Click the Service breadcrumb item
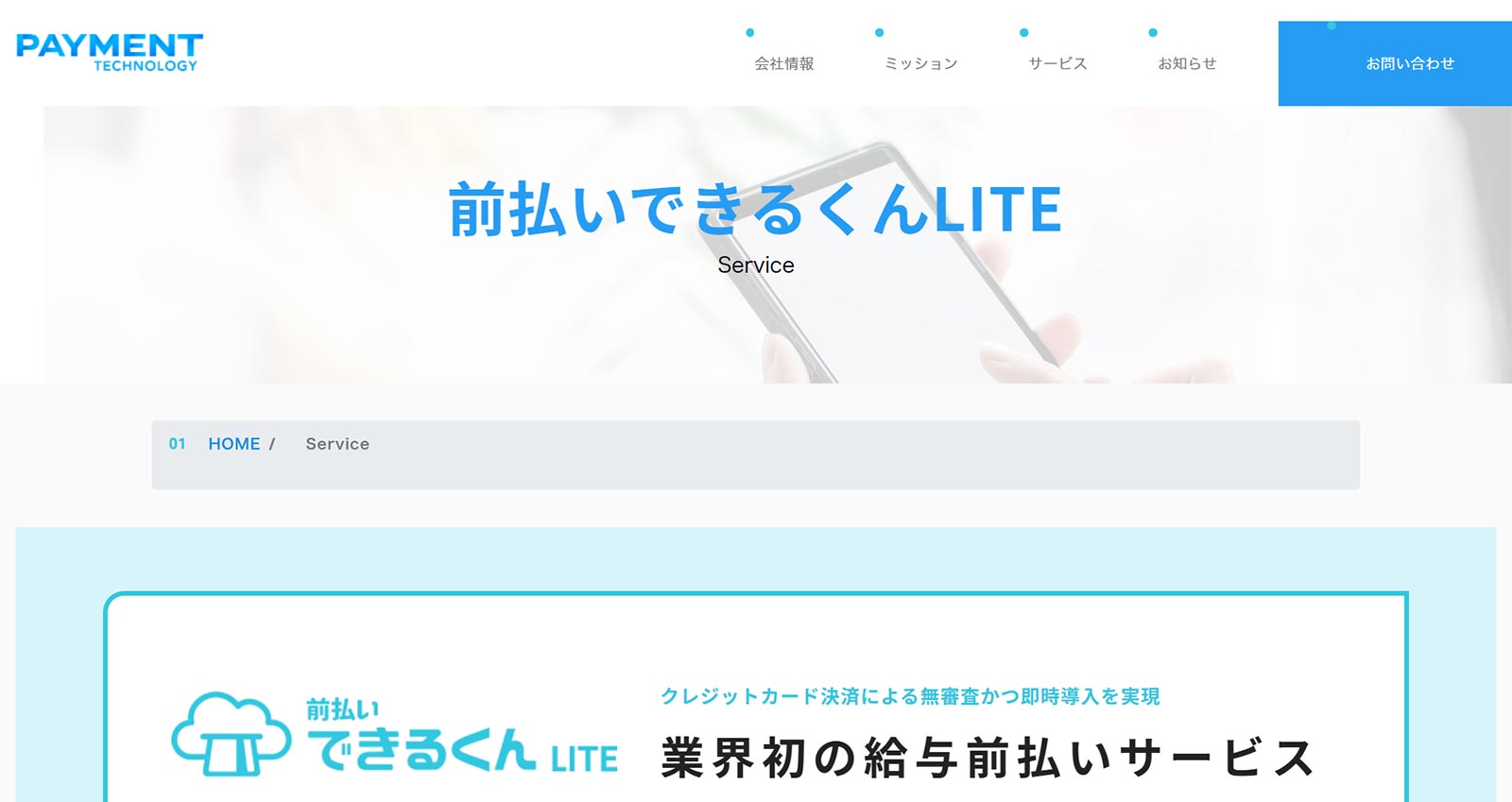 pos(337,444)
